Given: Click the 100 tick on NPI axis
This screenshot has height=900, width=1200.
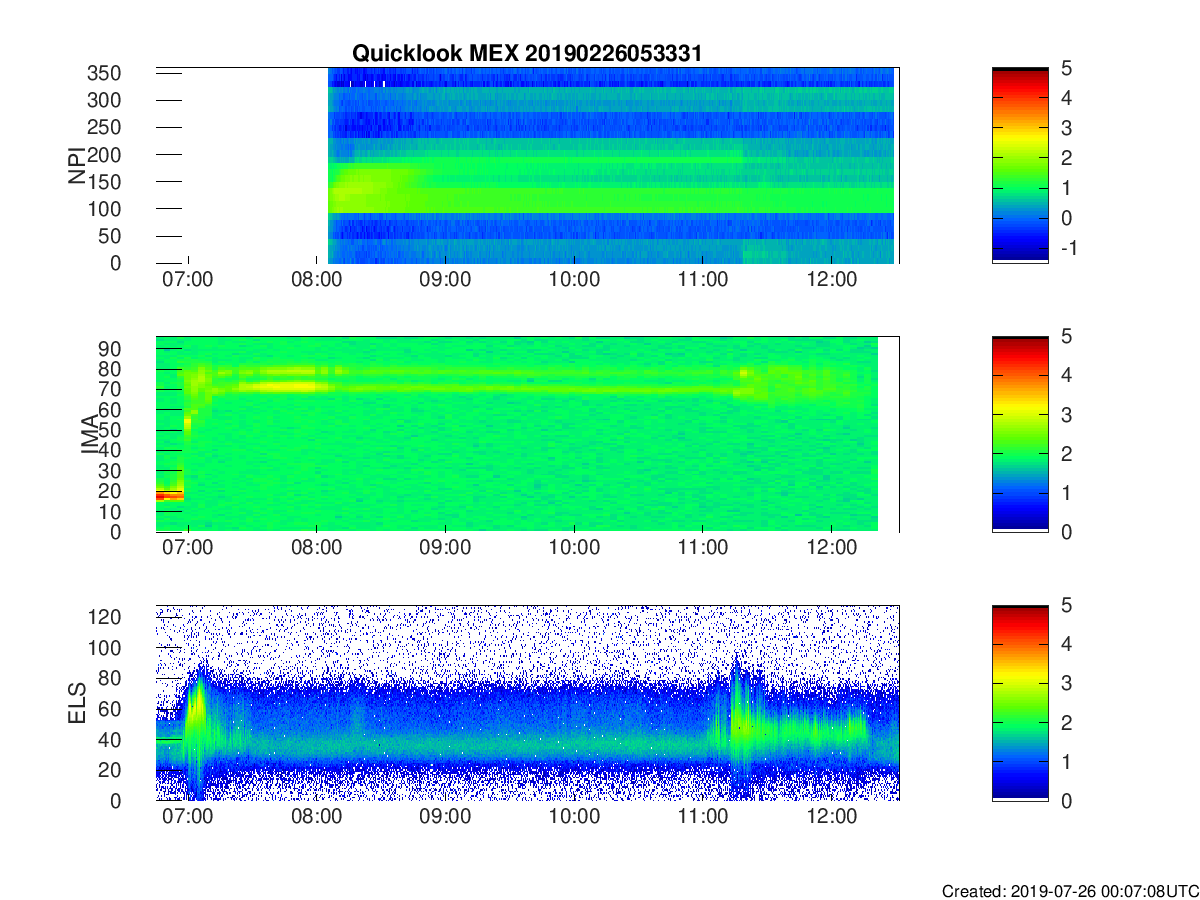Looking at the screenshot, I should click(106, 209).
